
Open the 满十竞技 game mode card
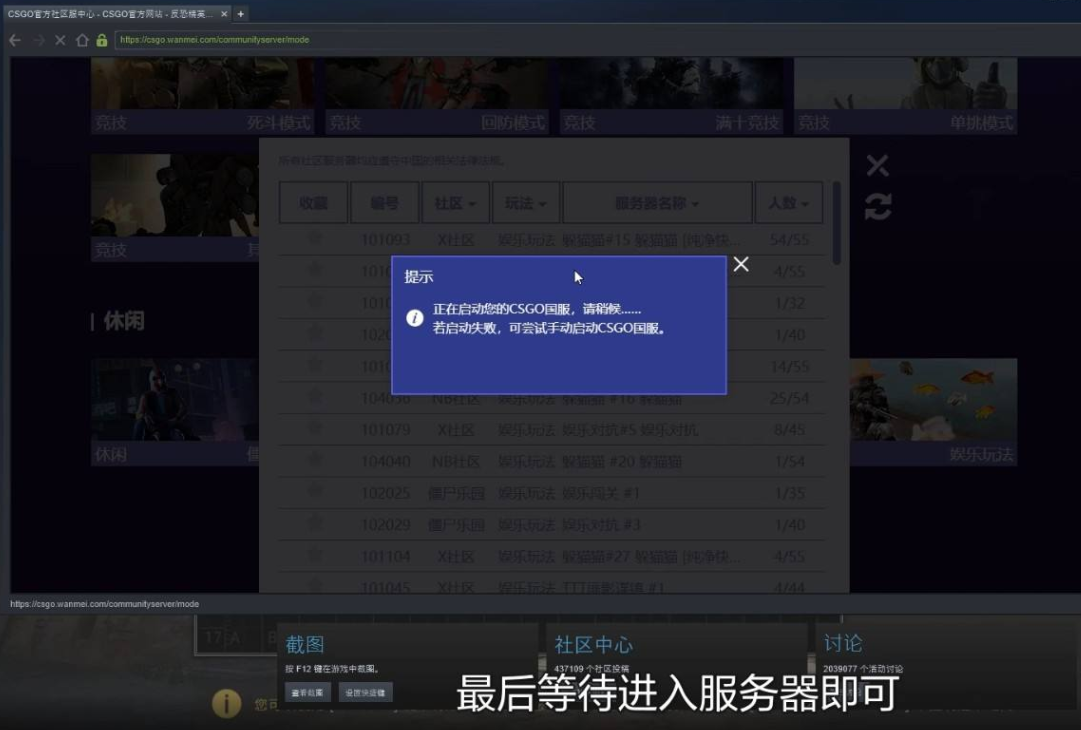pyautogui.click(x=671, y=95)
